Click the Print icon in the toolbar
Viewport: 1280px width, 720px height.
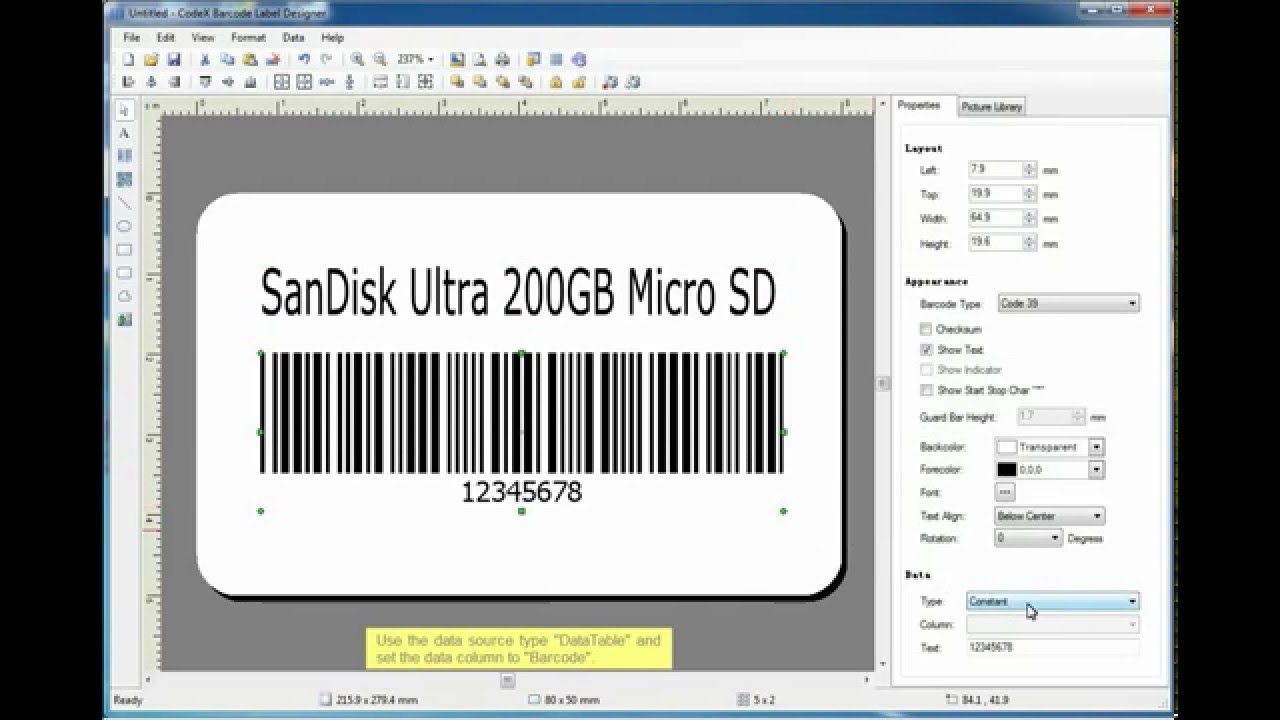coord(503,60)
